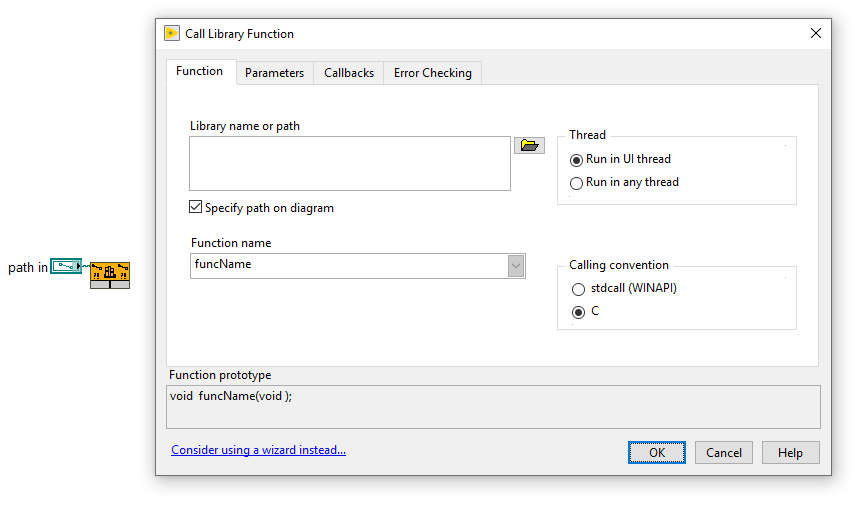Select Run in UI thread option
The image size is (854, 509).
(x=576, y=160)
